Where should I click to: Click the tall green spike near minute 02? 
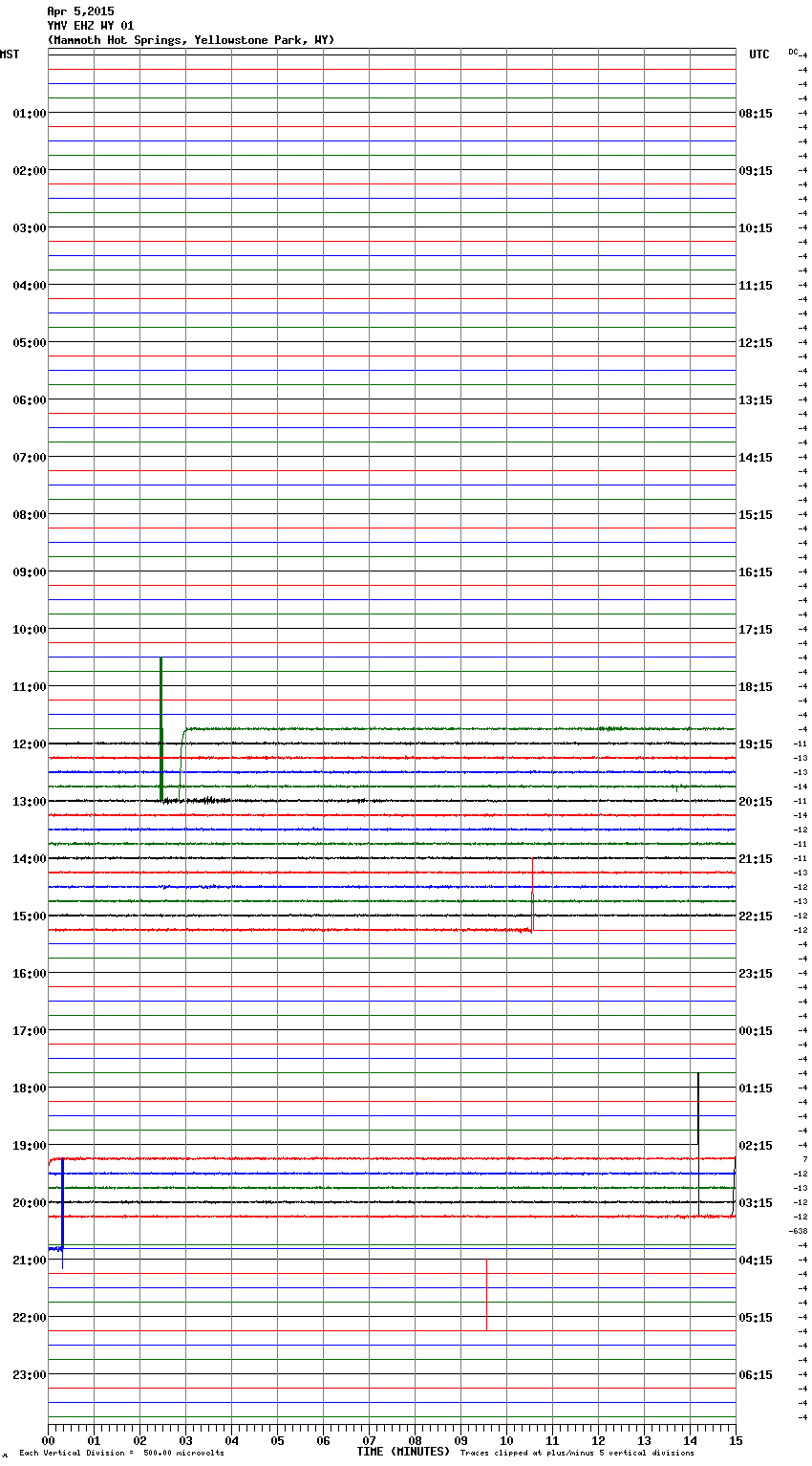[160, 728]
